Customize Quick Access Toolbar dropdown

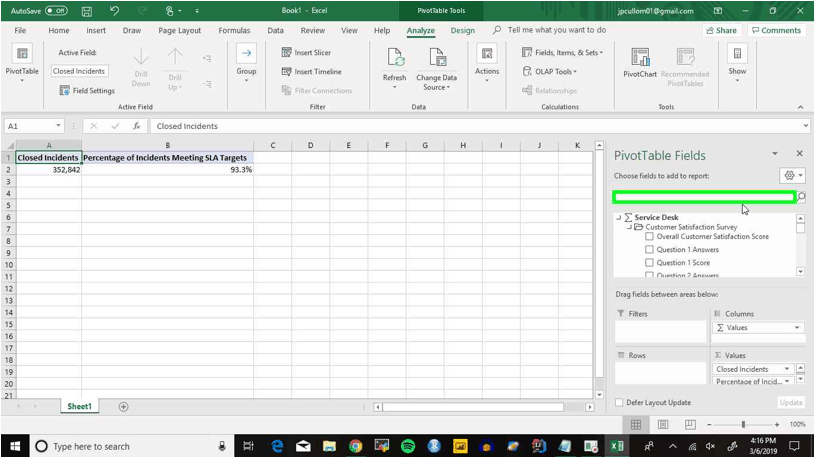click(197, 11)
